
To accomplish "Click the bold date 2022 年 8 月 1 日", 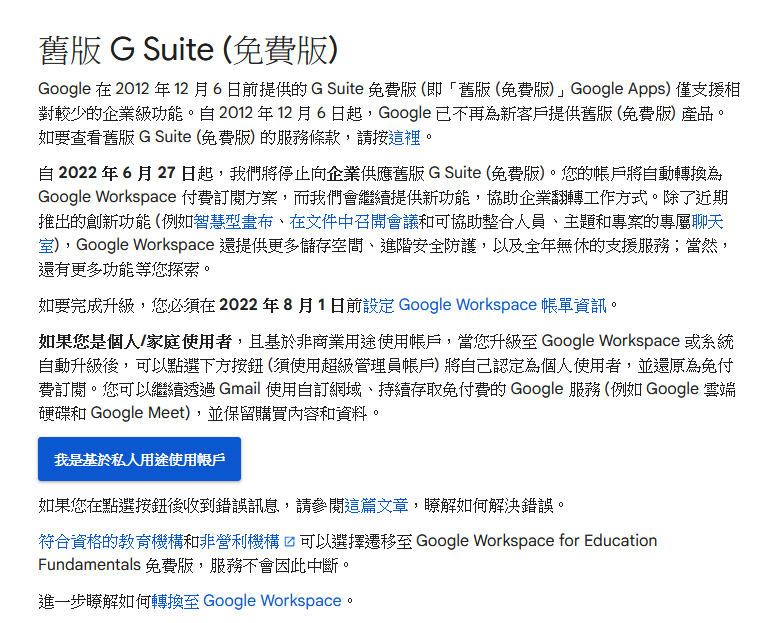I will coord(280,305).
